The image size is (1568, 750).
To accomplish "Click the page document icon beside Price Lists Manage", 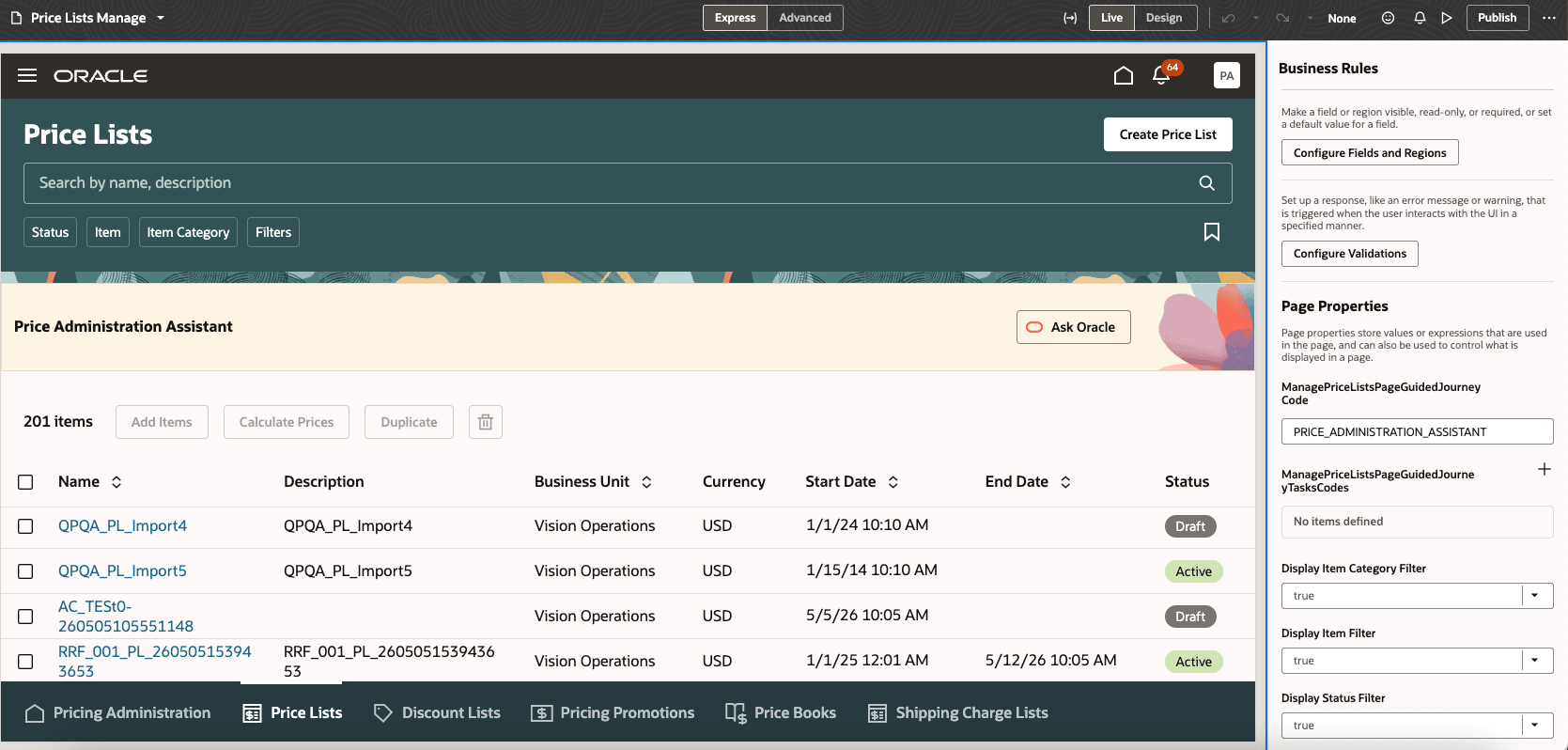I will pos(16,18).
